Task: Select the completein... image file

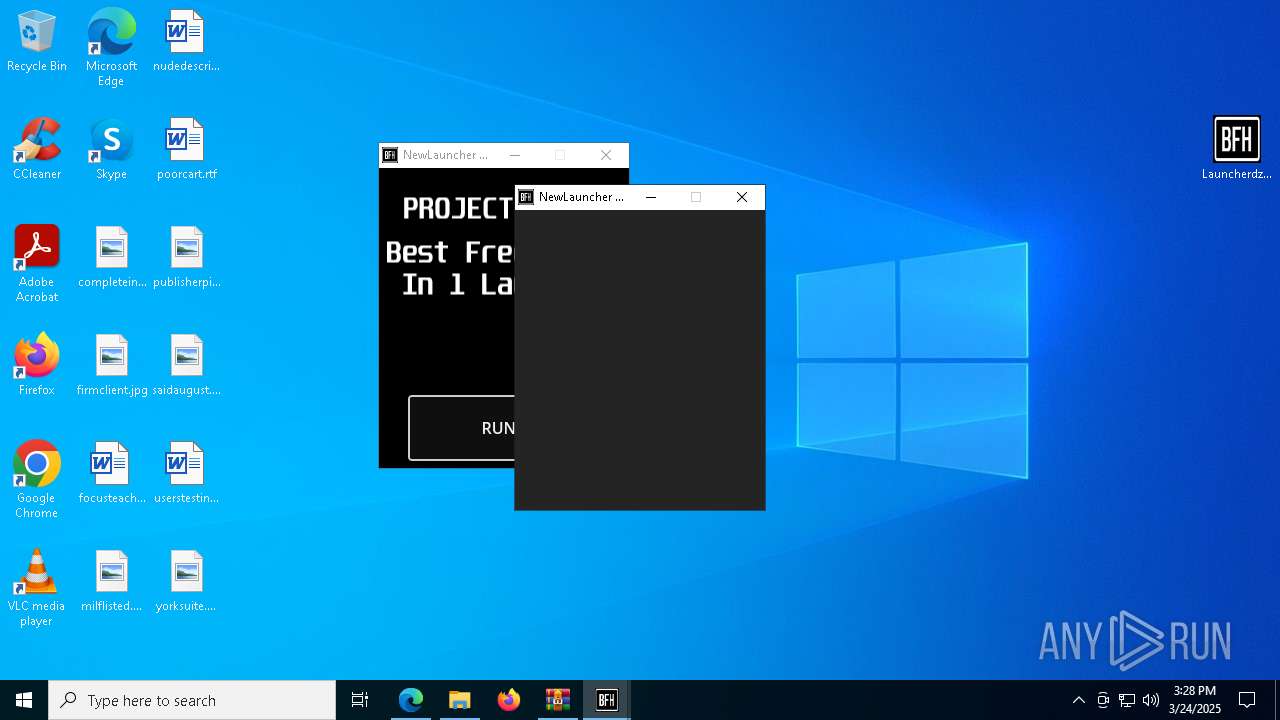Action: (111, 258)
